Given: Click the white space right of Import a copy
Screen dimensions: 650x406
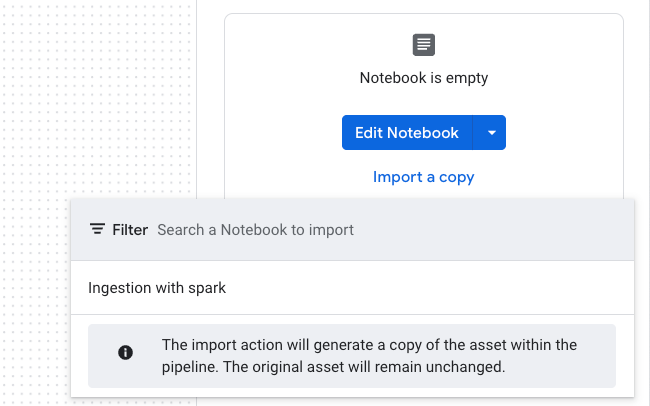Looking at the screenshot, I should 550,177.
